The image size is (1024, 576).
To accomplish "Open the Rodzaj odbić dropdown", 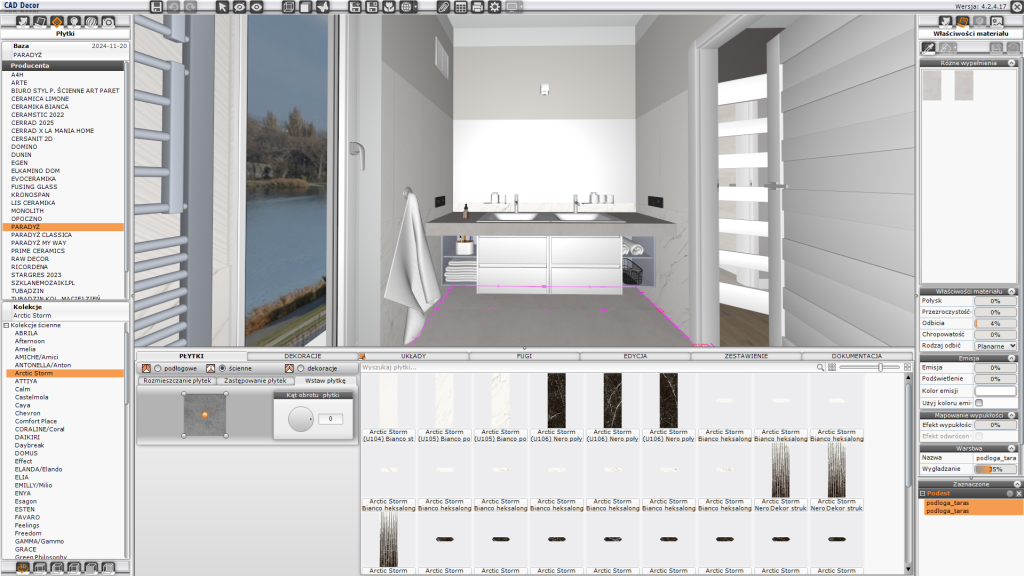I will [x=995, y=345].
